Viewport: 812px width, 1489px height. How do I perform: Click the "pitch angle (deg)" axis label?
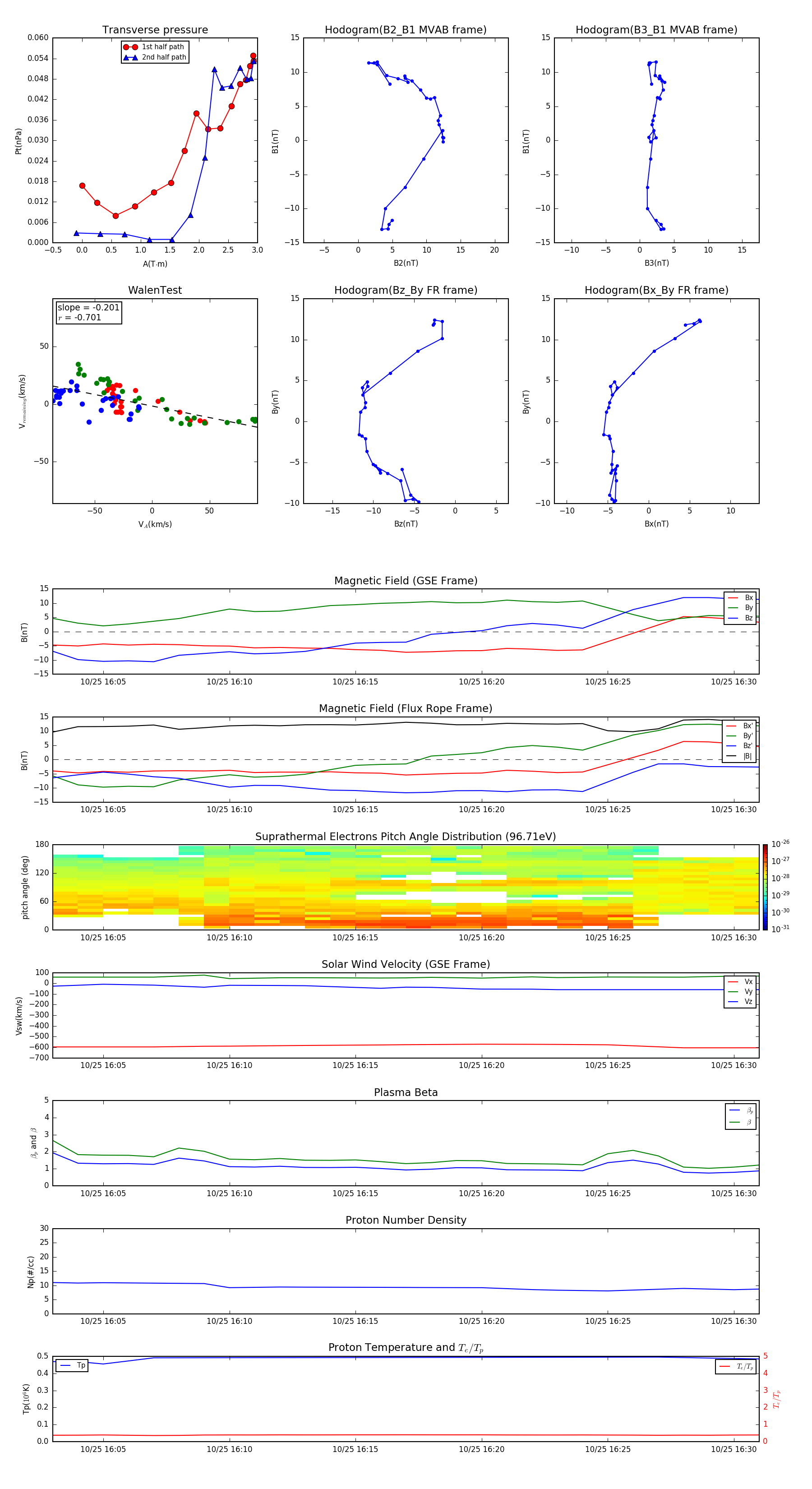(x=25, y=887)
